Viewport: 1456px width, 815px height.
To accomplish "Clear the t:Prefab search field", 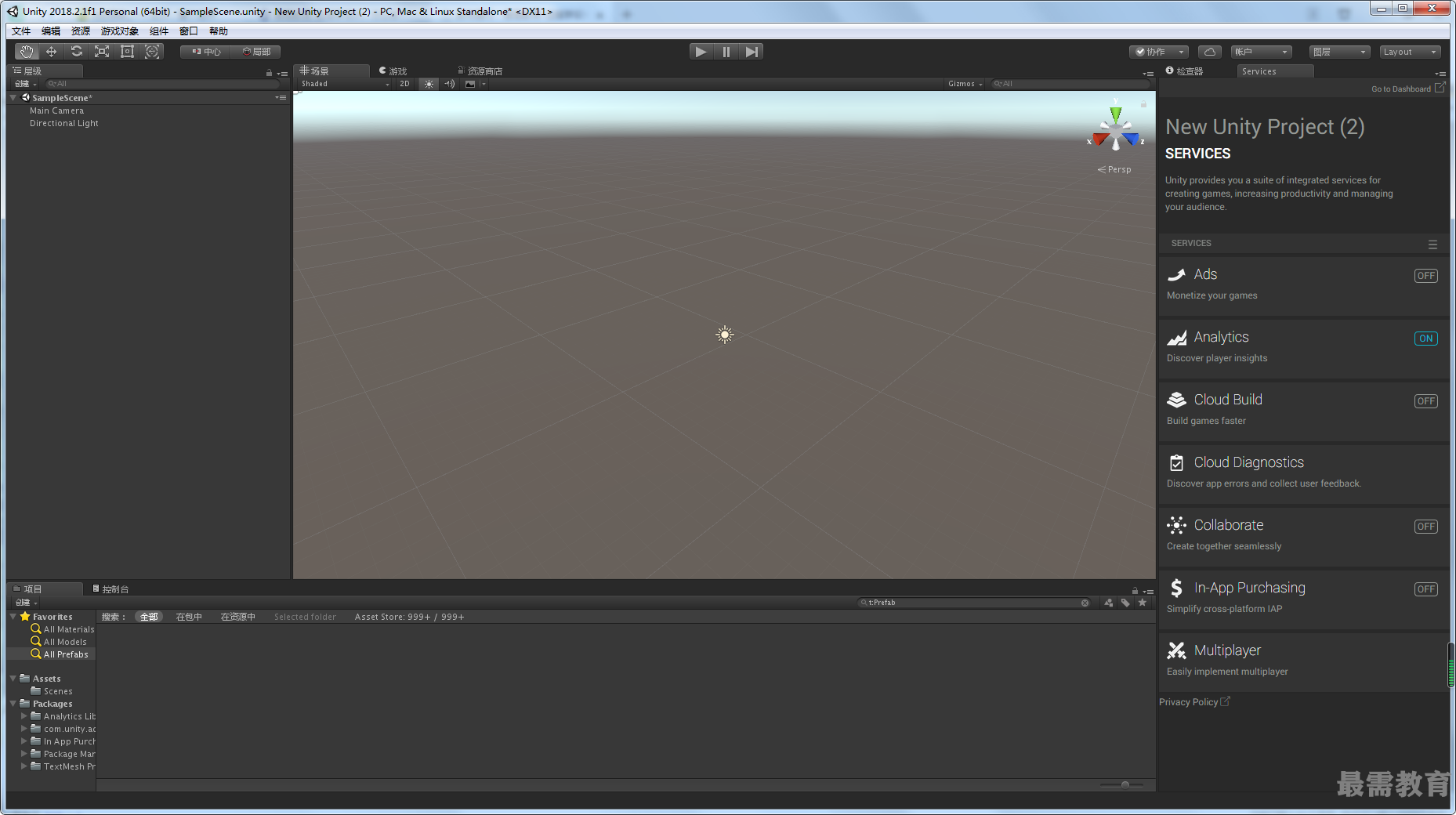I will [x=1085, y=603].
